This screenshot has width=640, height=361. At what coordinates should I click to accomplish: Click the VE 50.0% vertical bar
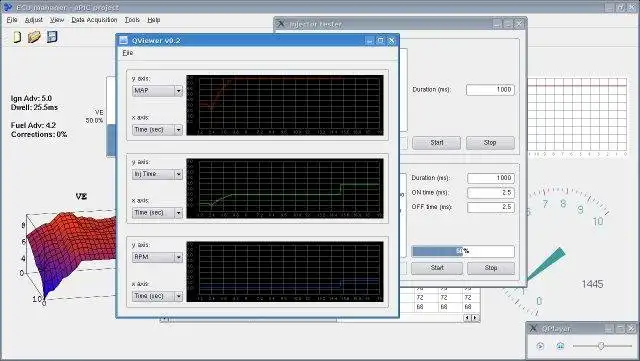click(x=111, y=116)
